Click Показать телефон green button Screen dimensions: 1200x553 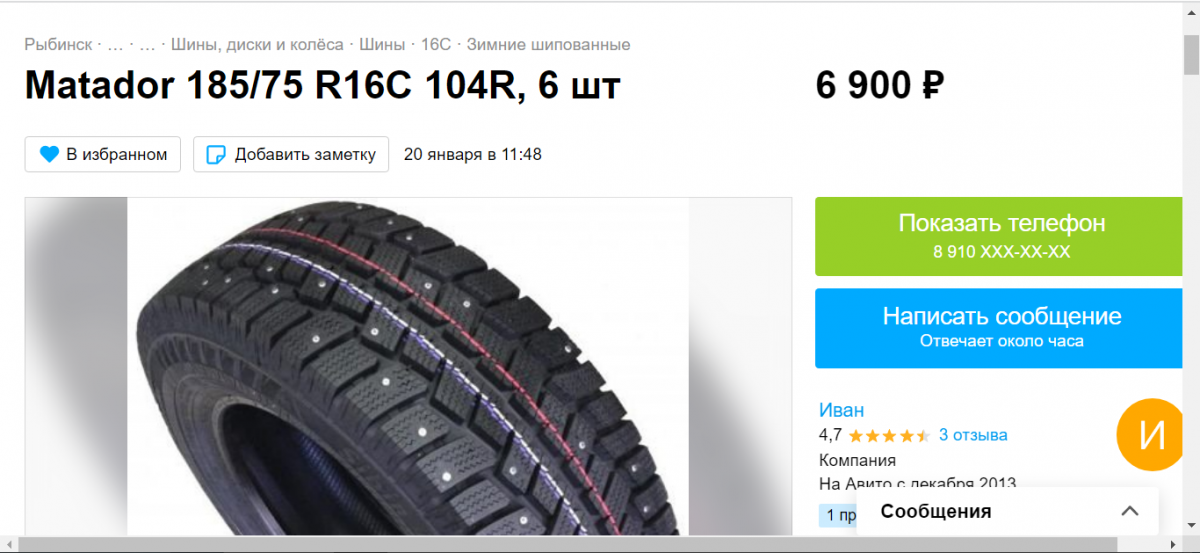point(1000,236)
